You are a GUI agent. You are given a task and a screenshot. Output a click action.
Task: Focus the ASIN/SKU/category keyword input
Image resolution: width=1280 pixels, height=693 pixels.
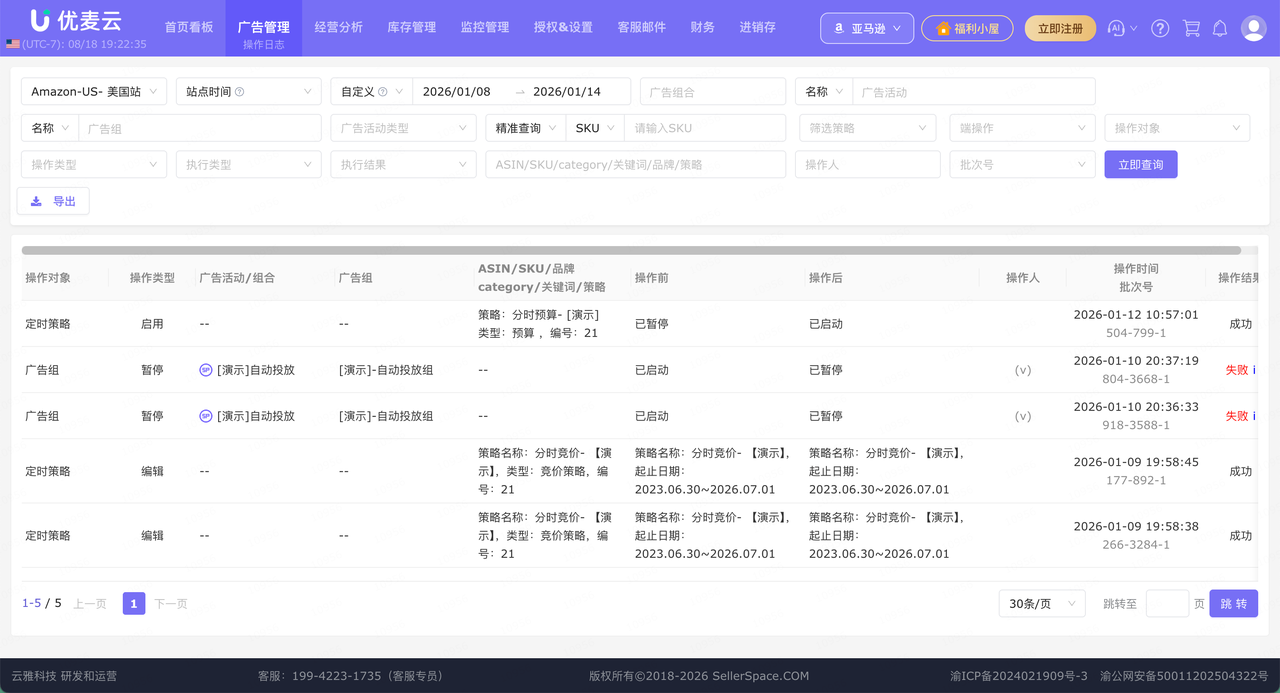[x=636, y=164]
